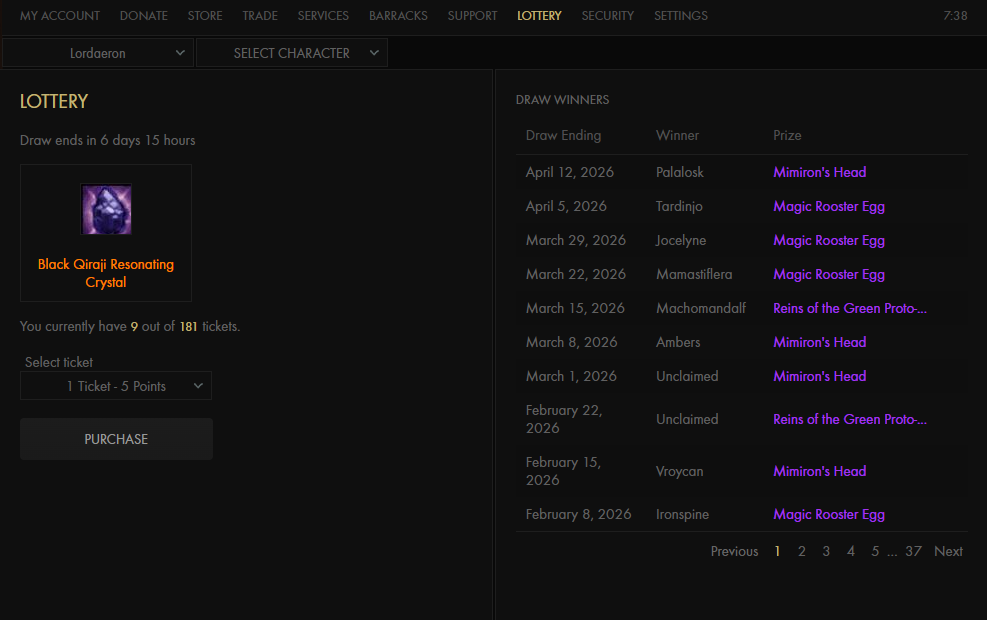Go to Next page of winners
987x620 pixels.
[x=949, y=551]
